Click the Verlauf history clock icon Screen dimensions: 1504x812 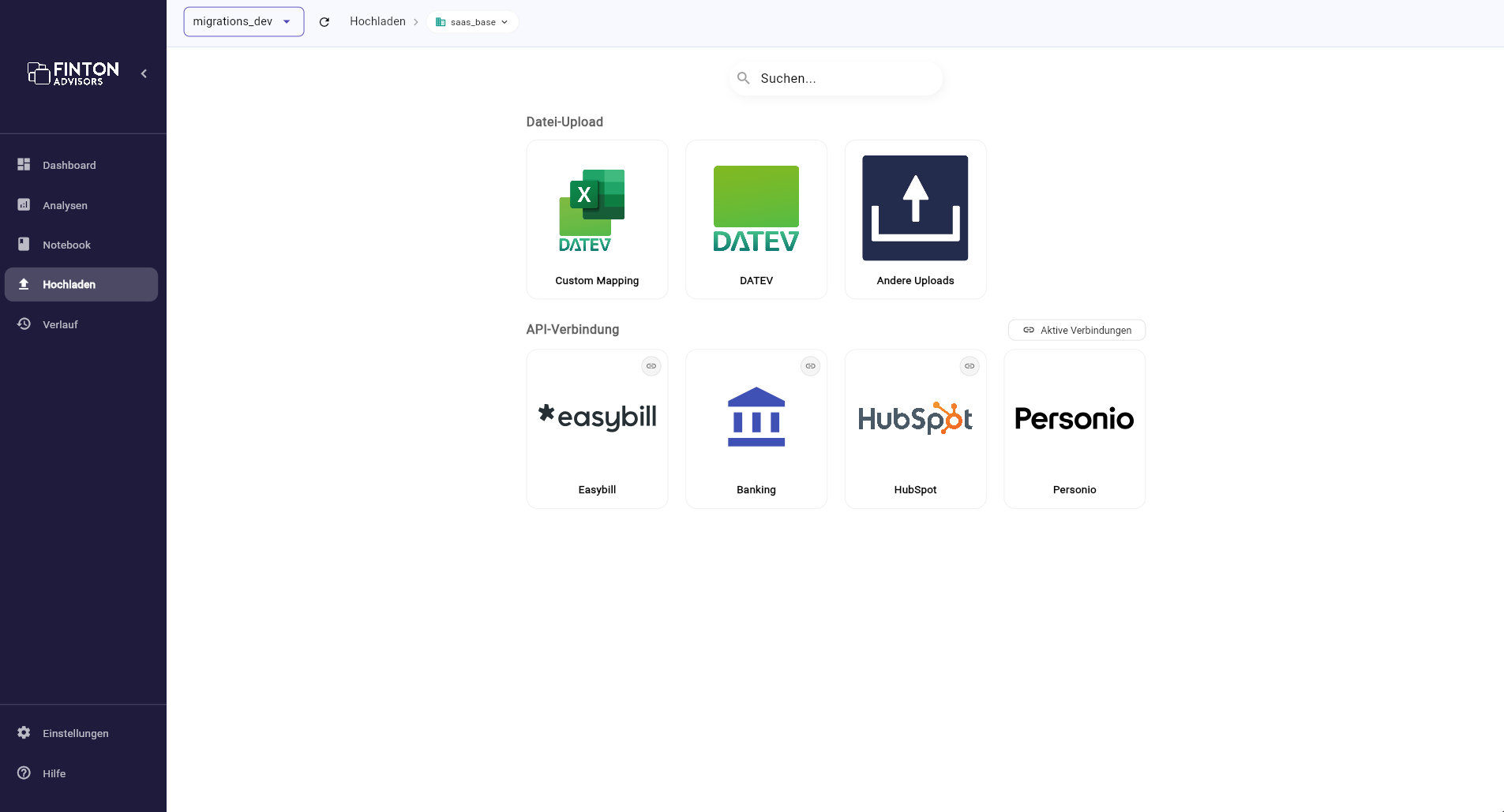[24, 324]
